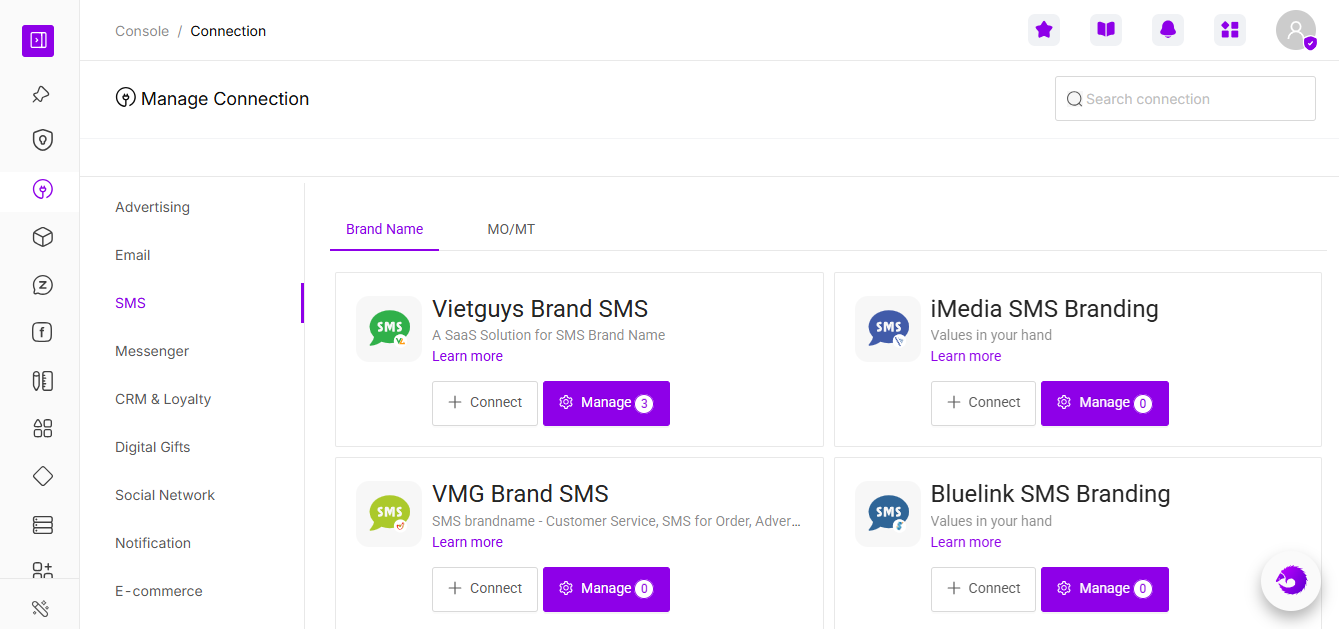Toggle the sidebar expand panel icon
Screen dimensions: 1339x629
pyautogui.click(x=38, y=41)
